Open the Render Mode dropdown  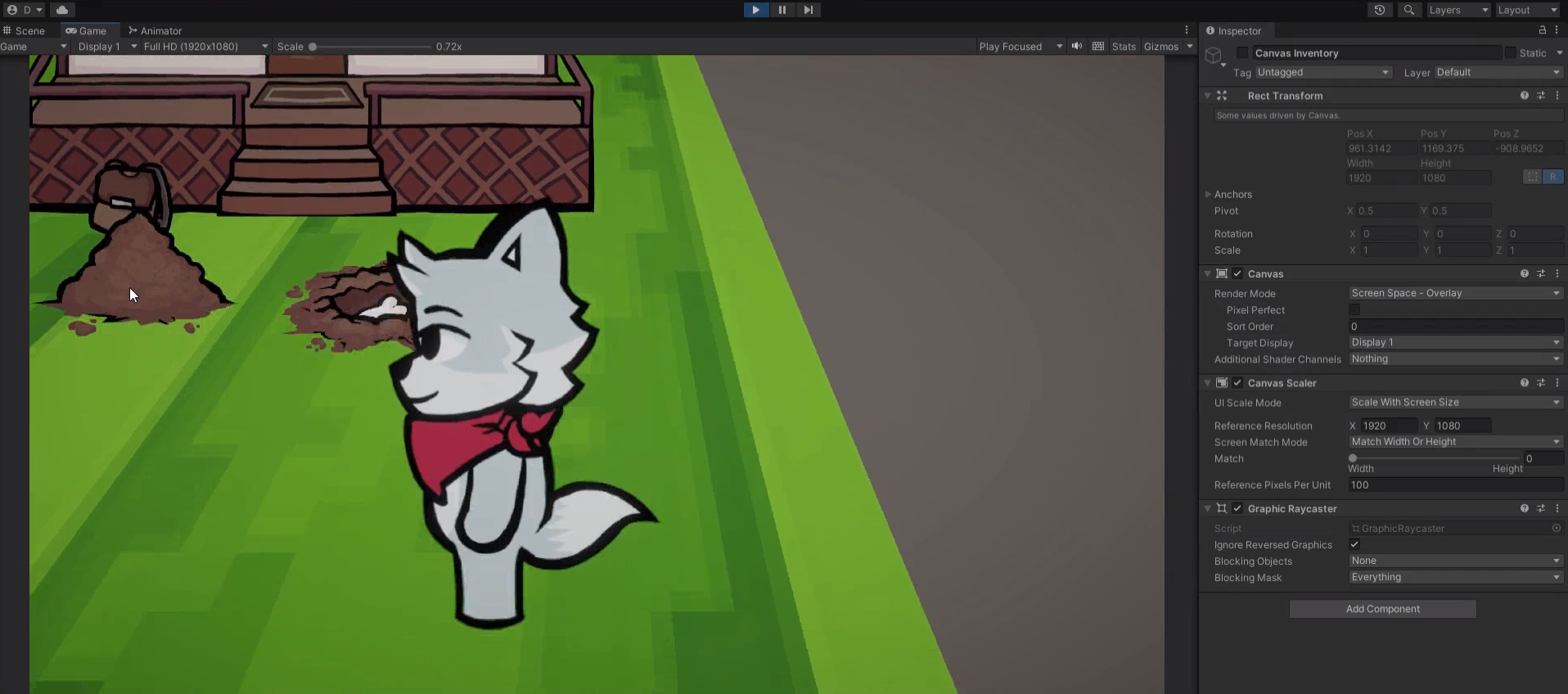[x=1455, y=293]
